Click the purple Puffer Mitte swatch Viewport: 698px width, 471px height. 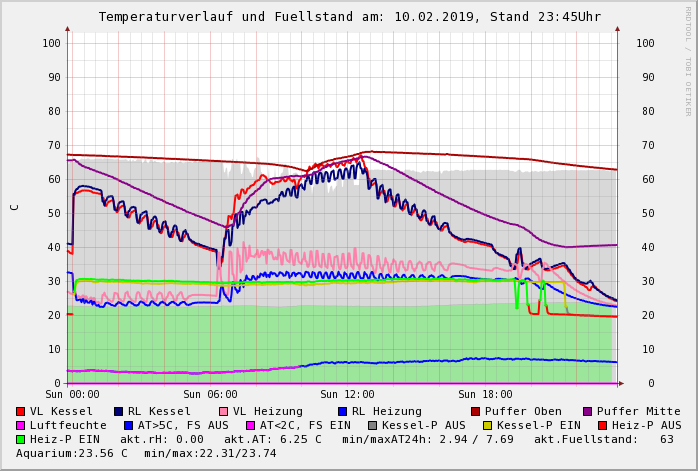coord(587,411)
